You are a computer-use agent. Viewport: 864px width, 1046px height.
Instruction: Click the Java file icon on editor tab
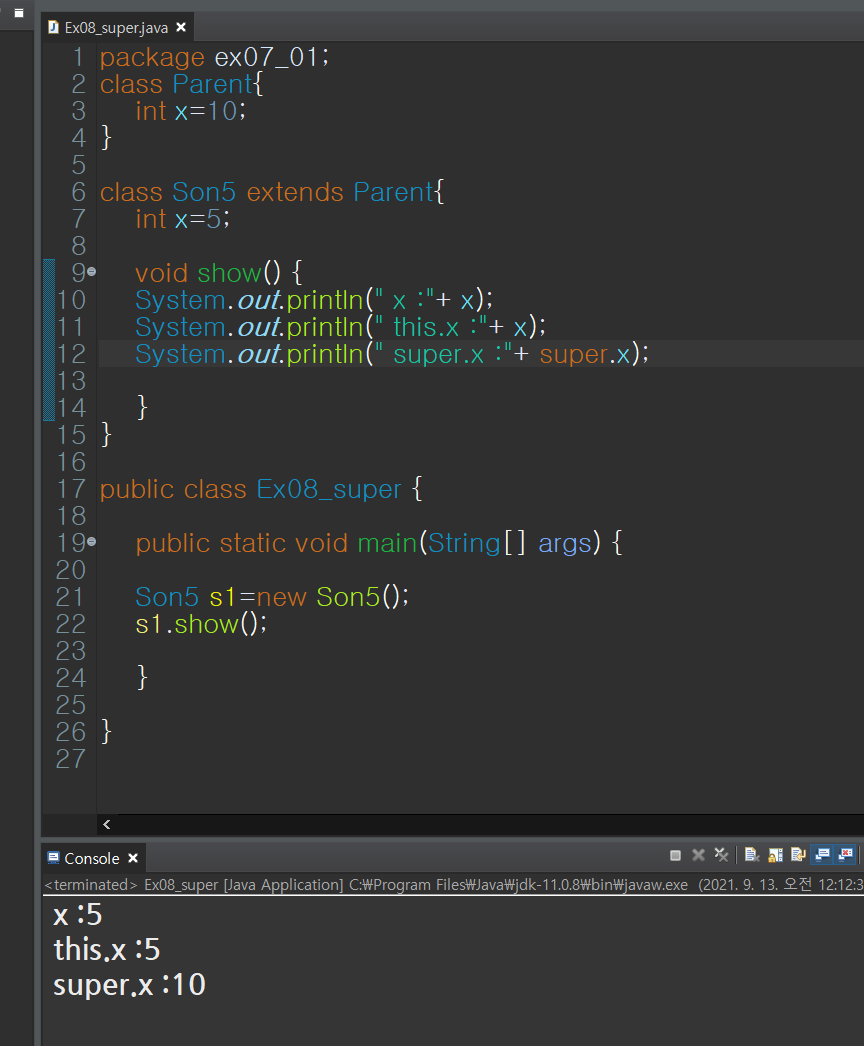click(53, 27)
